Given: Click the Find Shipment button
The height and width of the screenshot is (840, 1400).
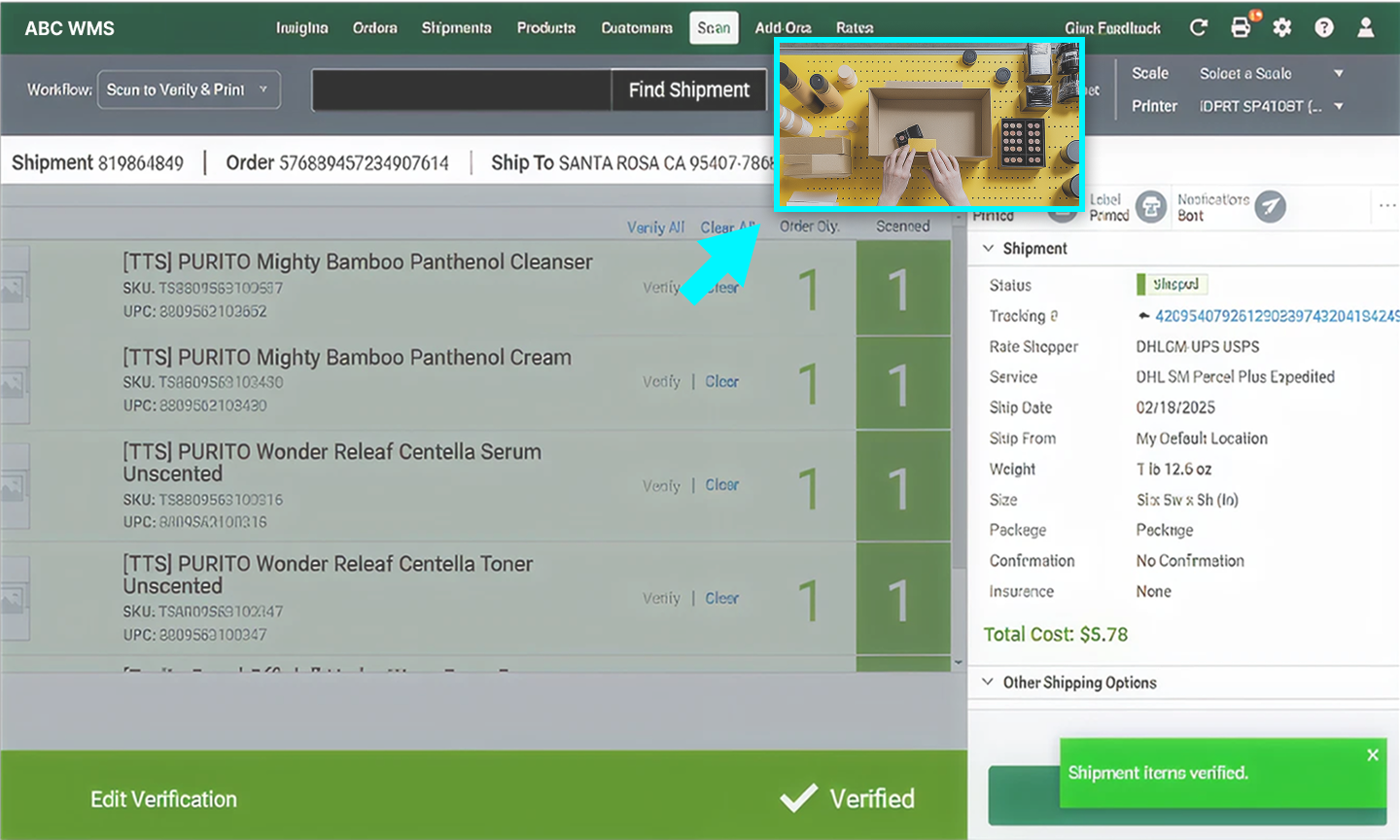Looking at the screenshot, I should pyautogui.click(x=688, y=90).
